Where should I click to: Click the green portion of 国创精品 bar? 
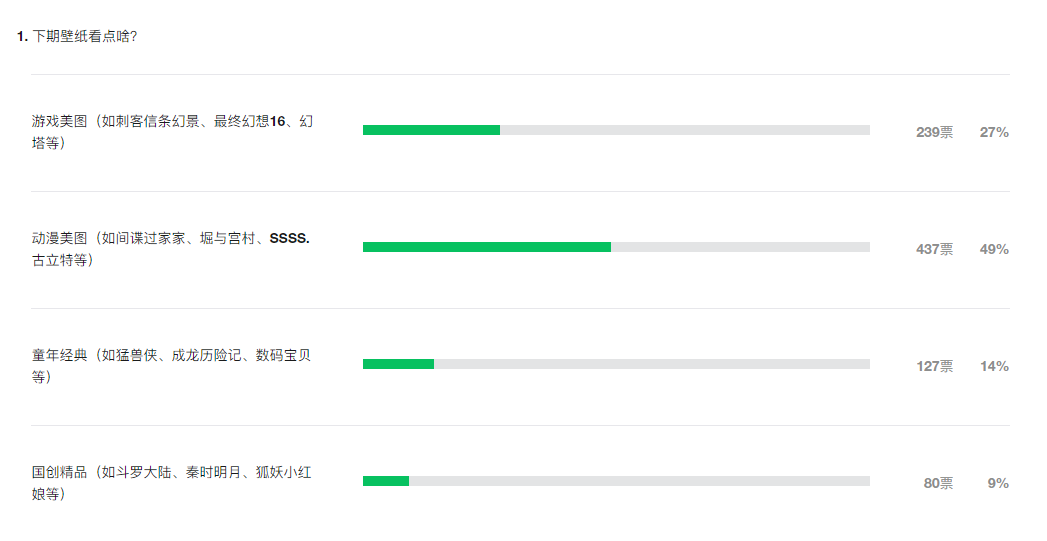click(386, 481)
